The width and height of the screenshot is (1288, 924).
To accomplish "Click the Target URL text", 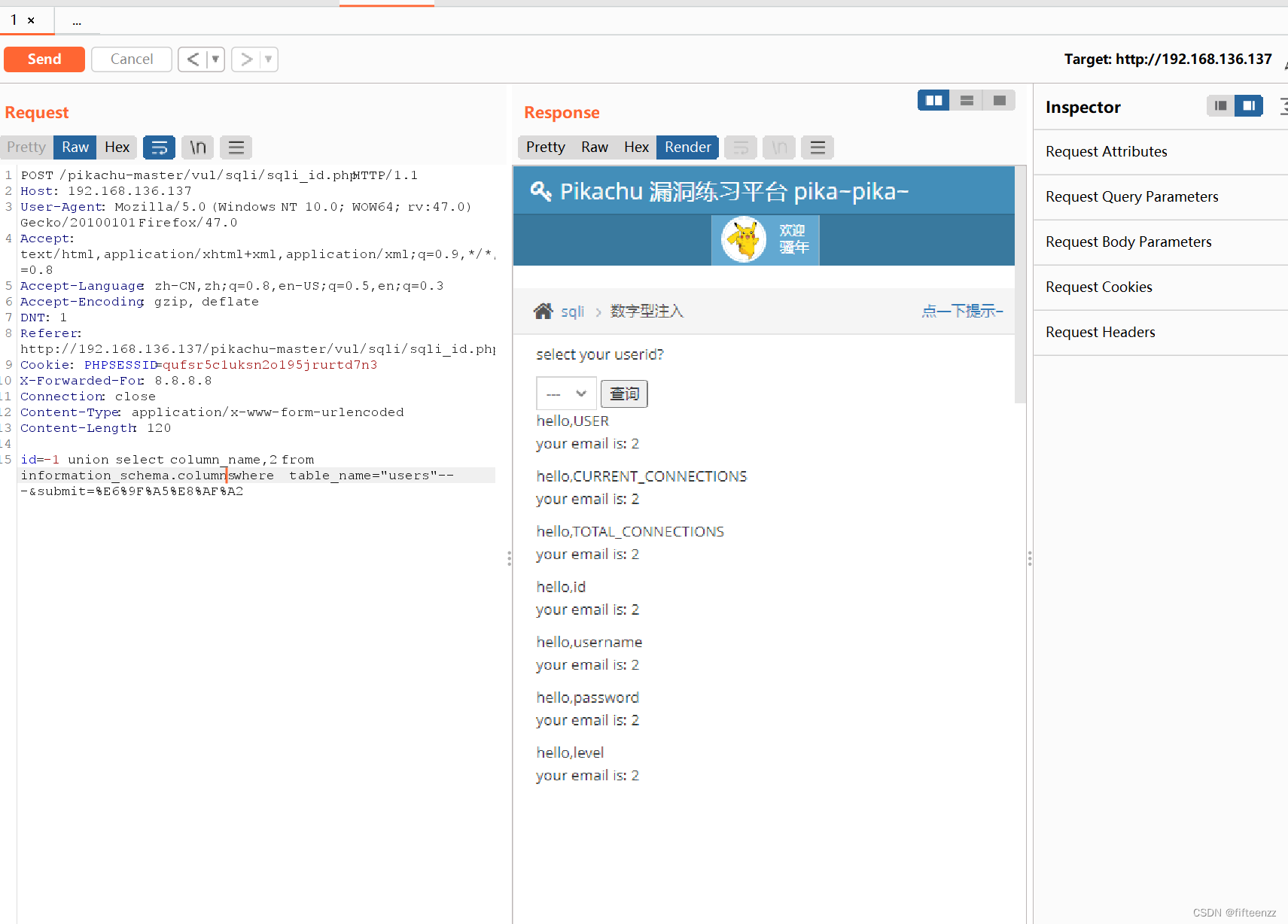I will 1168,59.
